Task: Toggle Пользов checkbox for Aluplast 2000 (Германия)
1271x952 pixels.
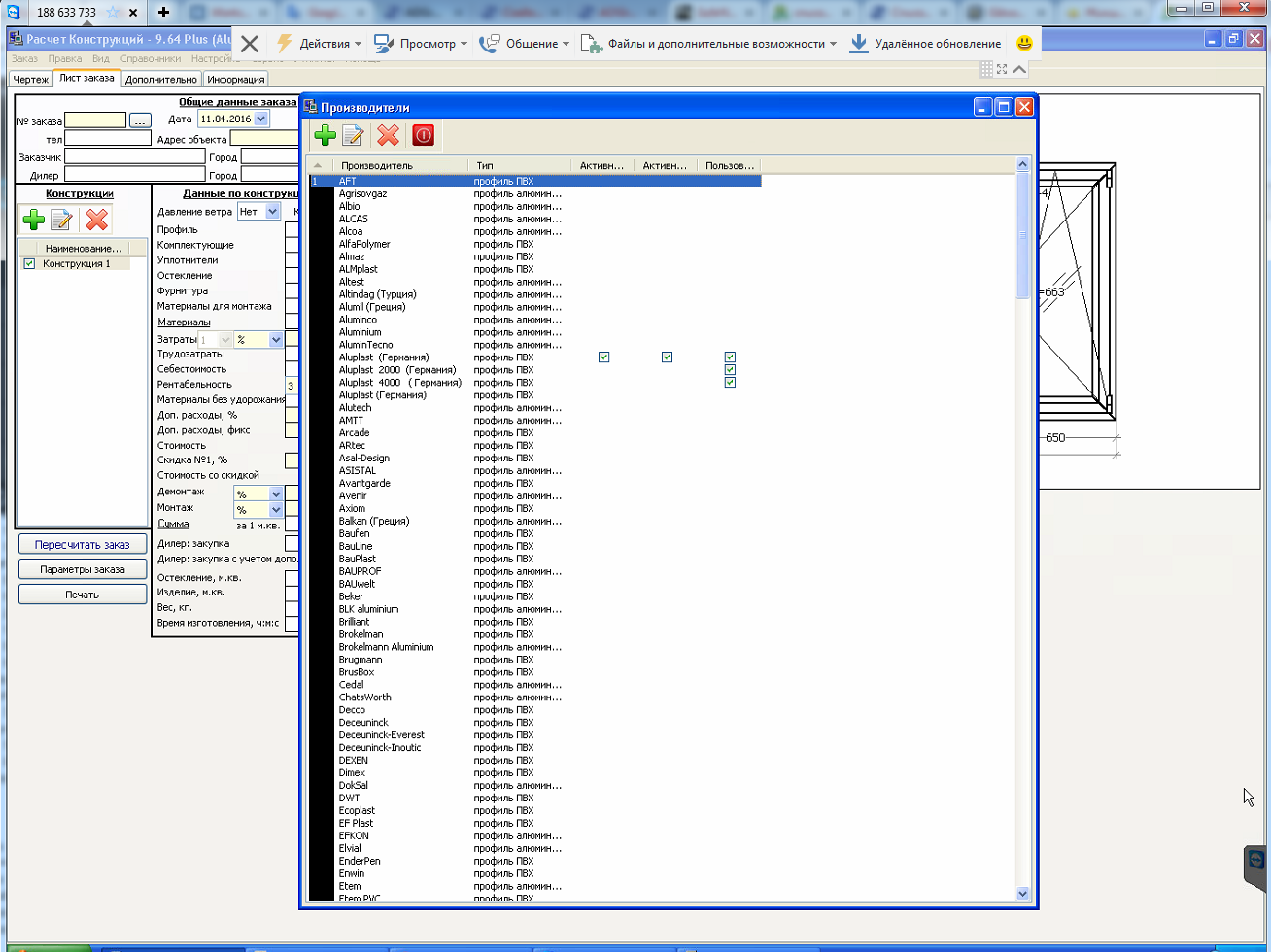Action: 730,370
